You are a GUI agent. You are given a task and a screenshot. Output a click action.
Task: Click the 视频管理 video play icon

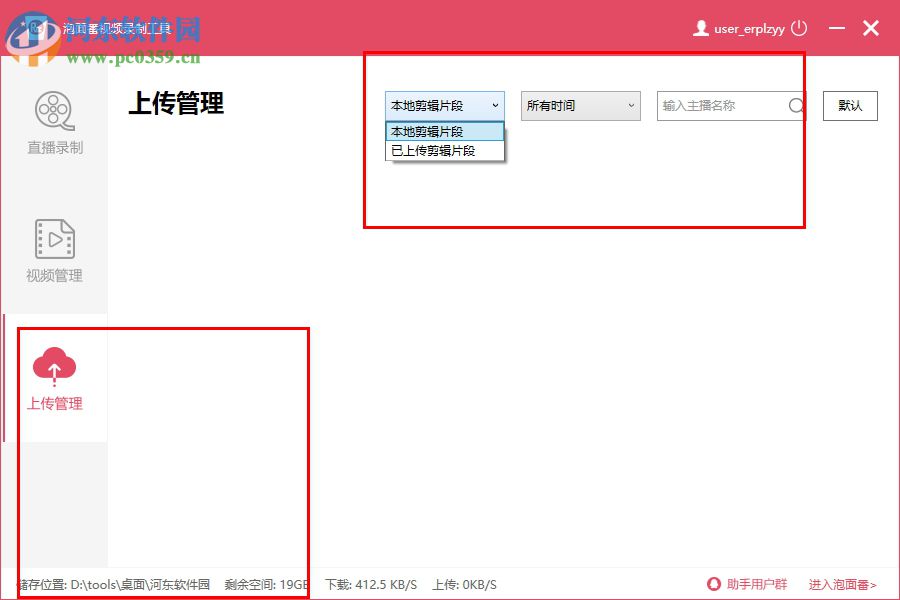(55, 240)
